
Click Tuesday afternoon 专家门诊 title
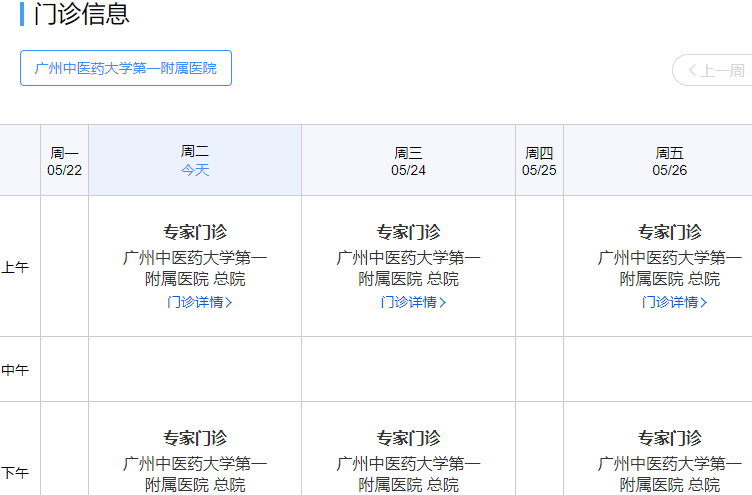pos(195,438)
